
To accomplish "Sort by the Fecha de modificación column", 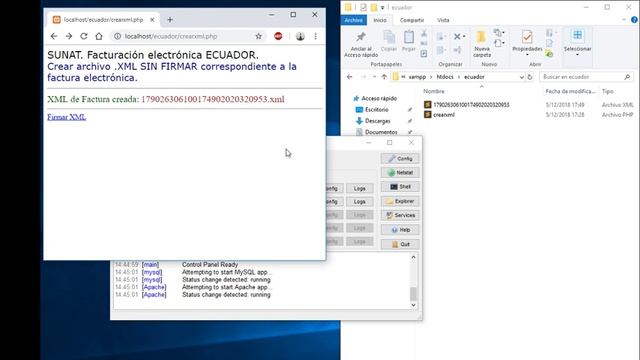I will pyautogui.click(x=570, y=91).
